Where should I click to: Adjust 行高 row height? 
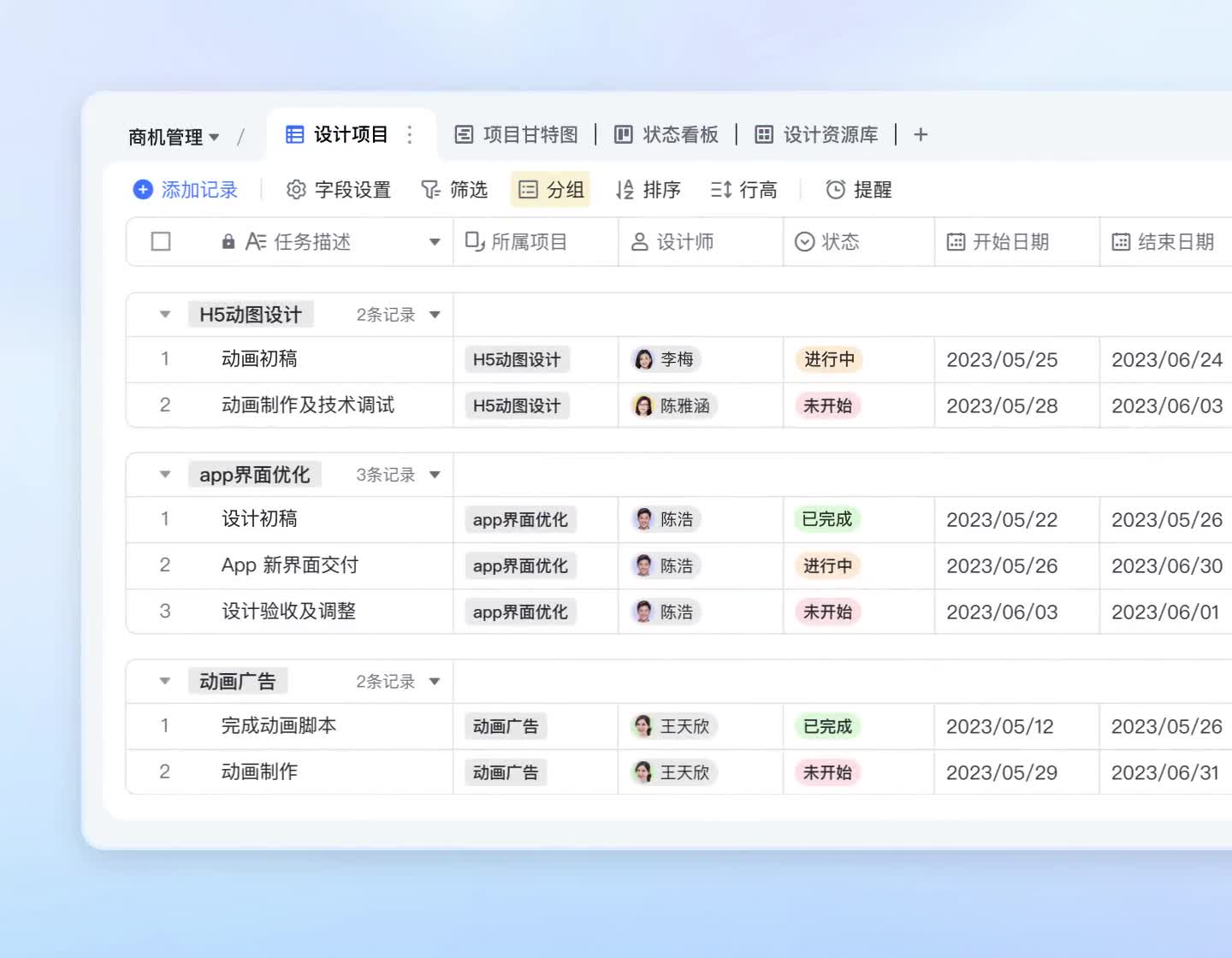click(744, 189)
